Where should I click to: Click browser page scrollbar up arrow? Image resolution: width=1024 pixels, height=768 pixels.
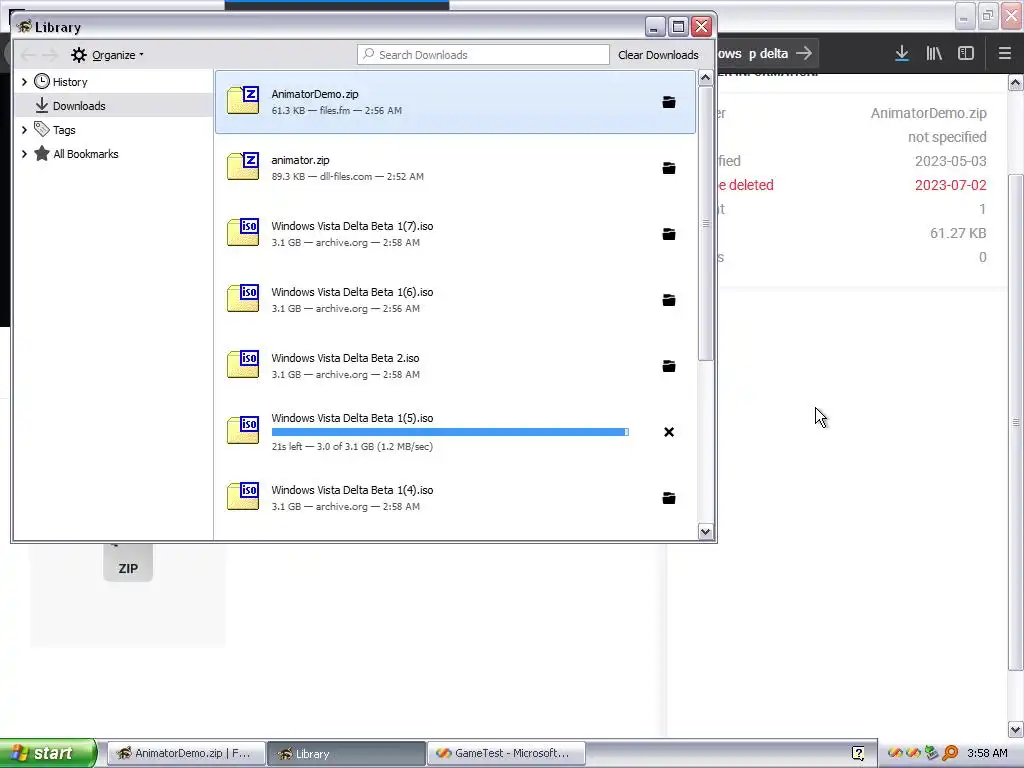coord(1016,82)
